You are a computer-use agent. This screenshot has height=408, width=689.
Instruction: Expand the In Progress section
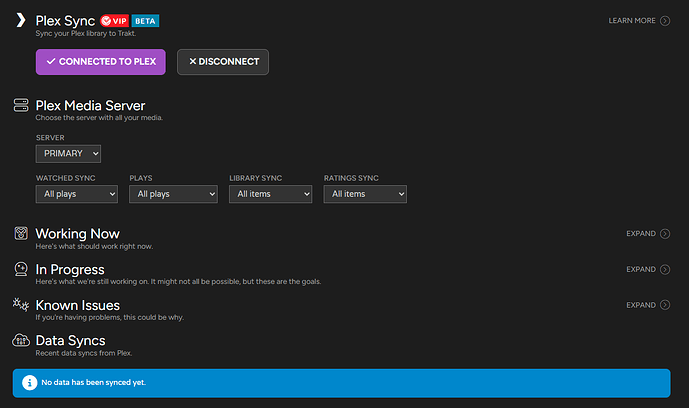tap(648, 269)
